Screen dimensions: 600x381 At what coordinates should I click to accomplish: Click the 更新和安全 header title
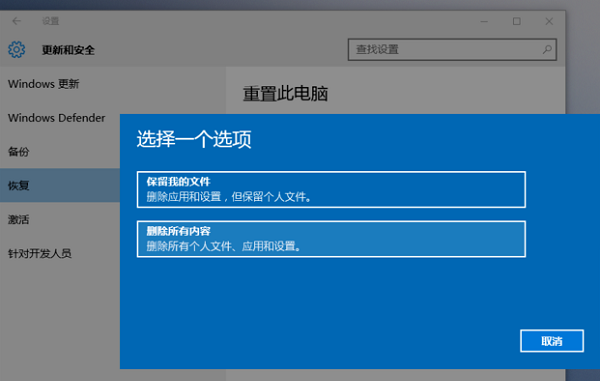(68, 50)
